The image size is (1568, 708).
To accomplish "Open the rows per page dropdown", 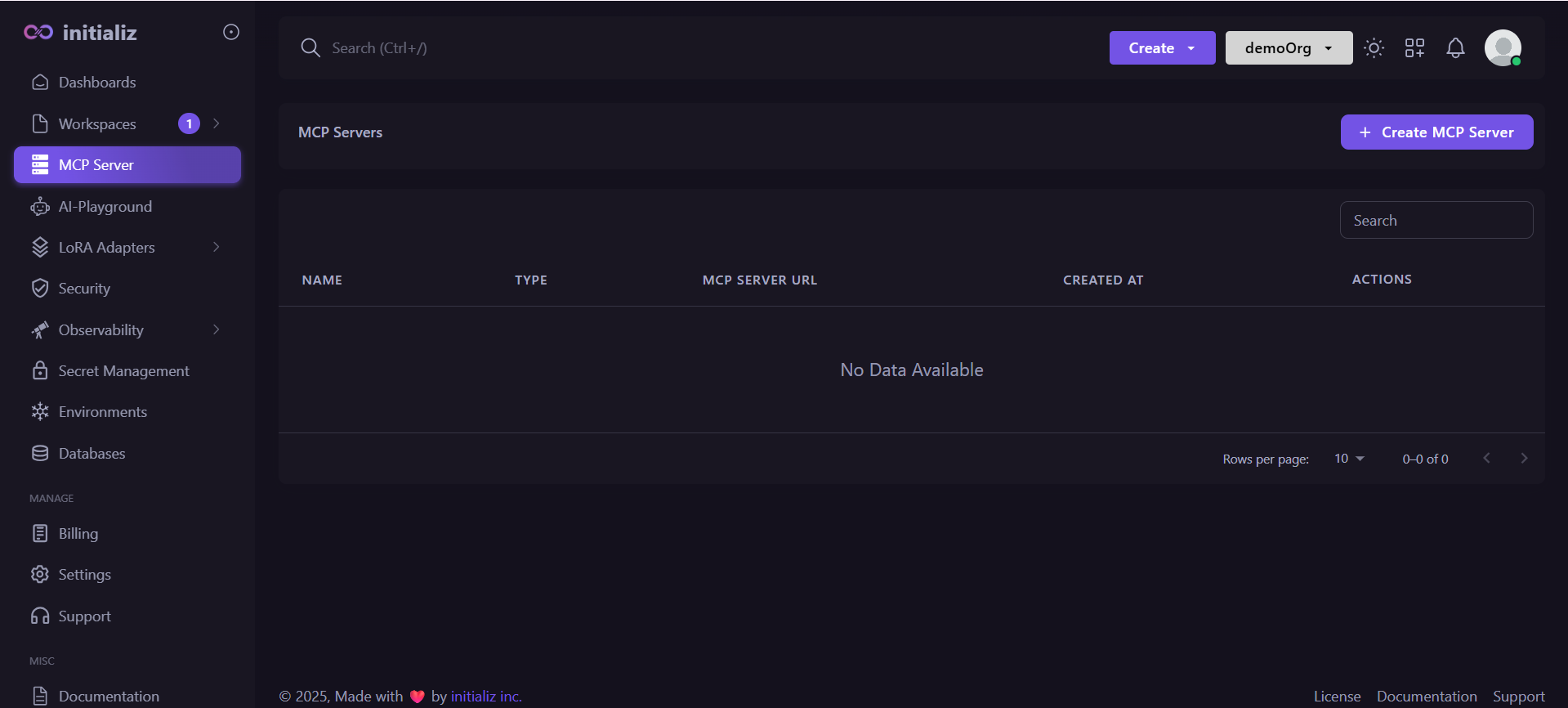I will pyautogui.click(x=1350, y=459).
